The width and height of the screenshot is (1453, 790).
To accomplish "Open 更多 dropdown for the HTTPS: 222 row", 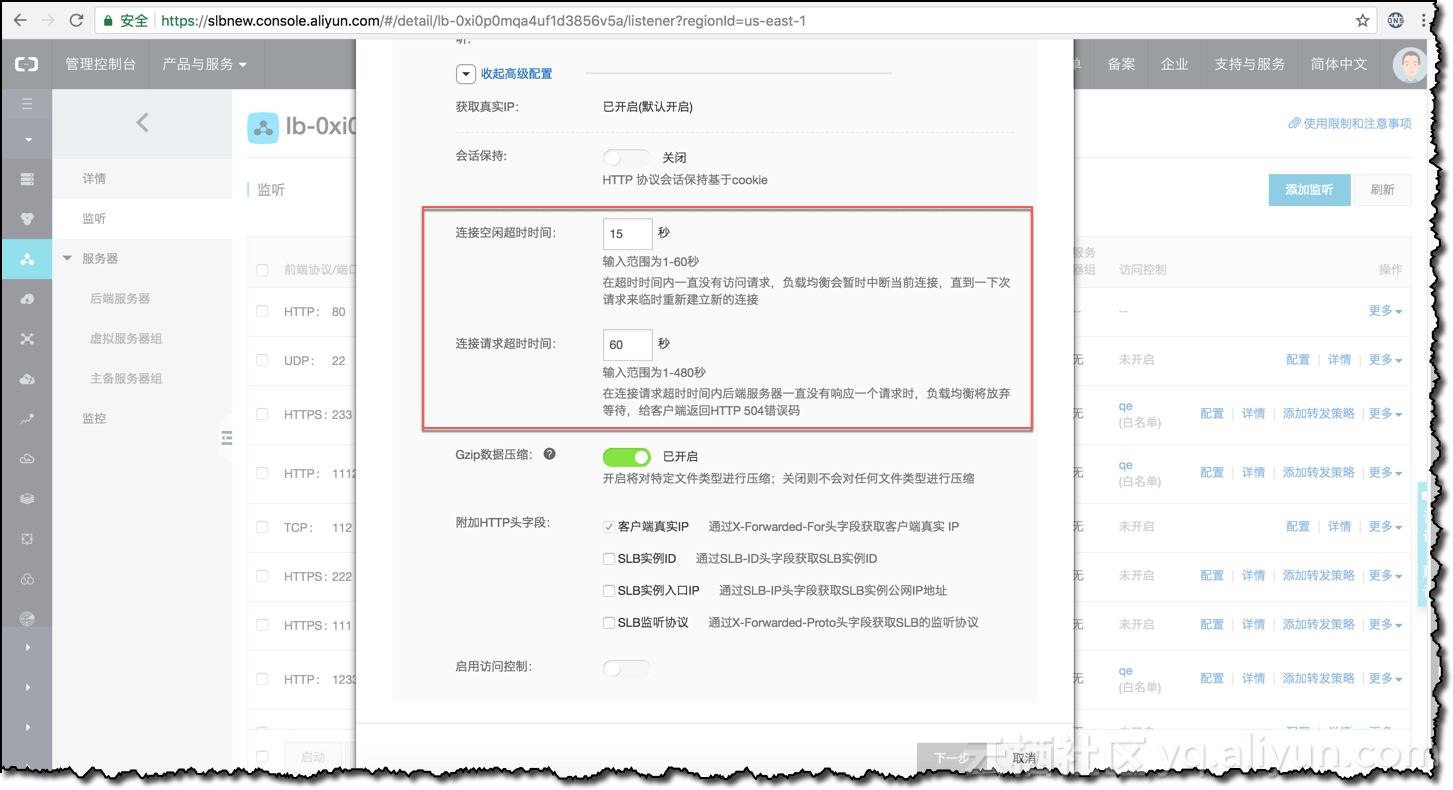I will click(x=1385, y=575).
